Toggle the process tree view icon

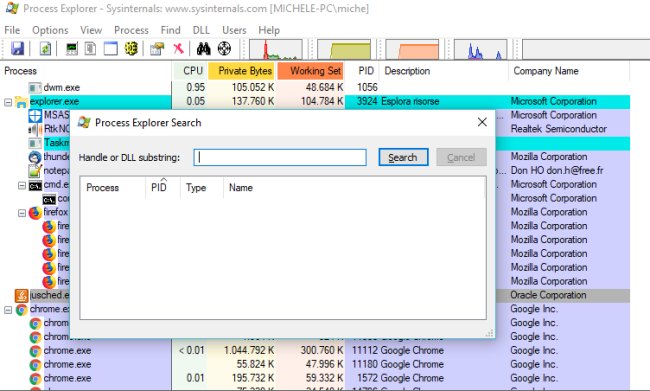click(x=90, y=49)
